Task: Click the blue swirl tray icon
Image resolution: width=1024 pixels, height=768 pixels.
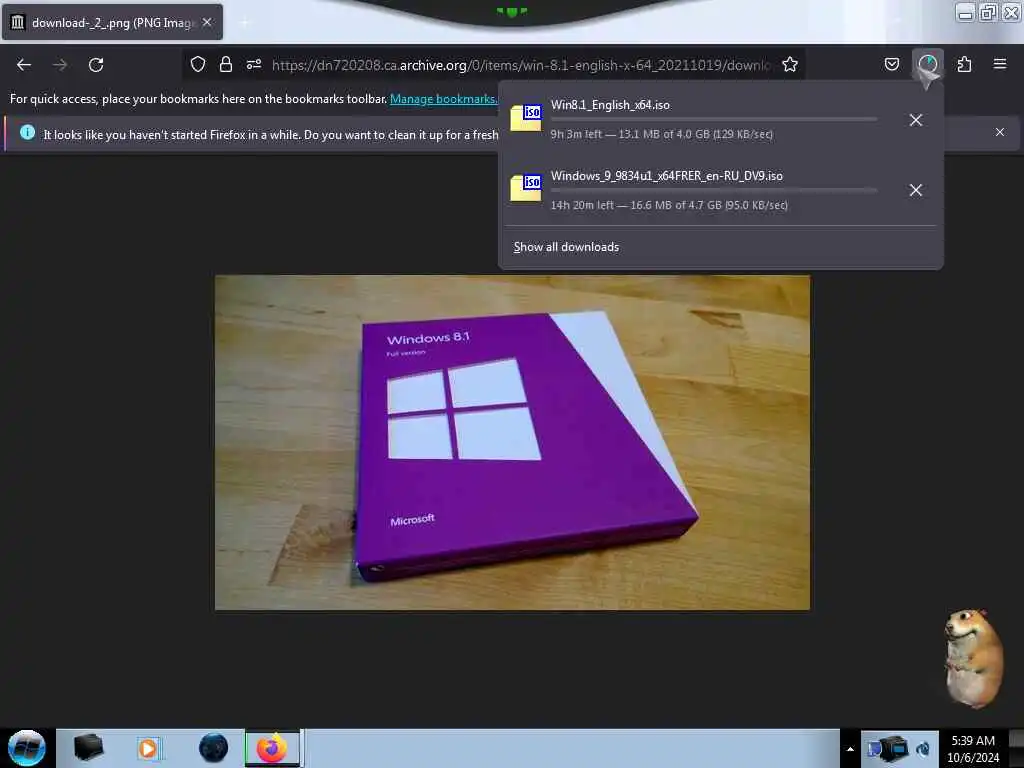Action: click(923, 750)
